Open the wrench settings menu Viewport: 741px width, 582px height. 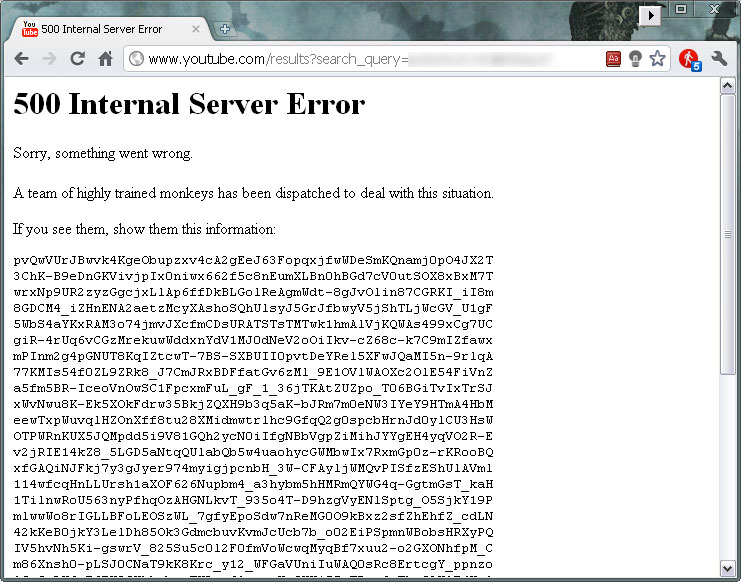tap(719, 59)
